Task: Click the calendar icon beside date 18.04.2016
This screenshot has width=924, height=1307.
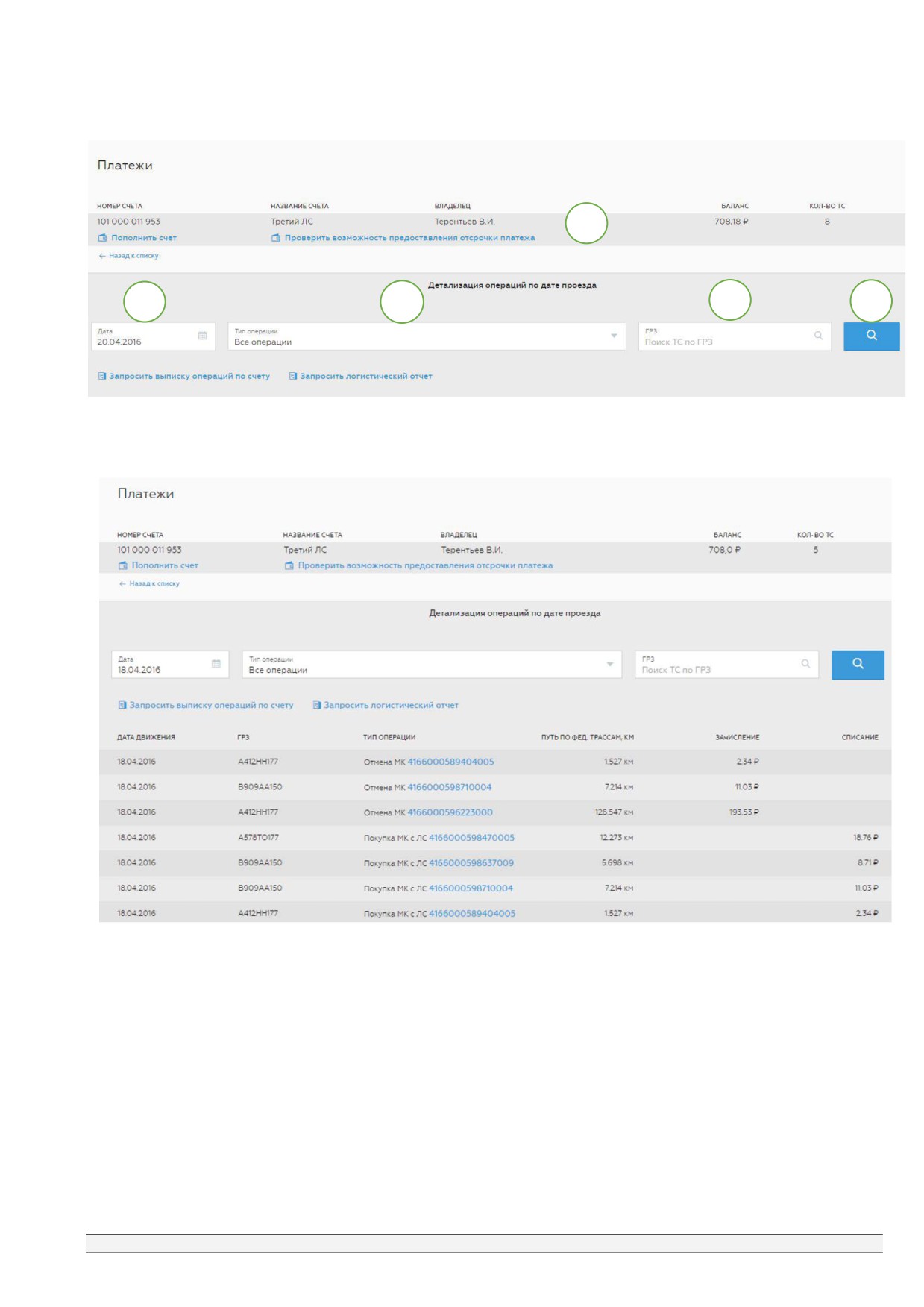Action: [x=216, y=664]
